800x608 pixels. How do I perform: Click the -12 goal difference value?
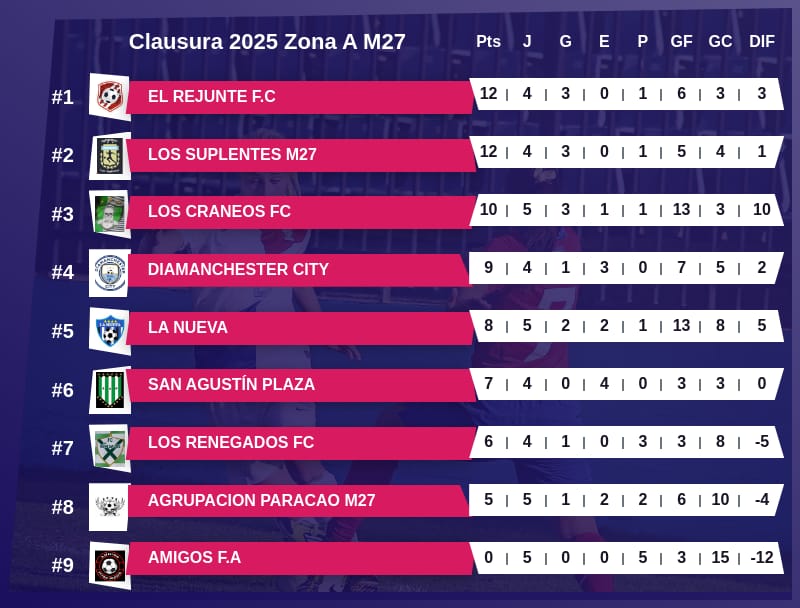click(761, 557)
